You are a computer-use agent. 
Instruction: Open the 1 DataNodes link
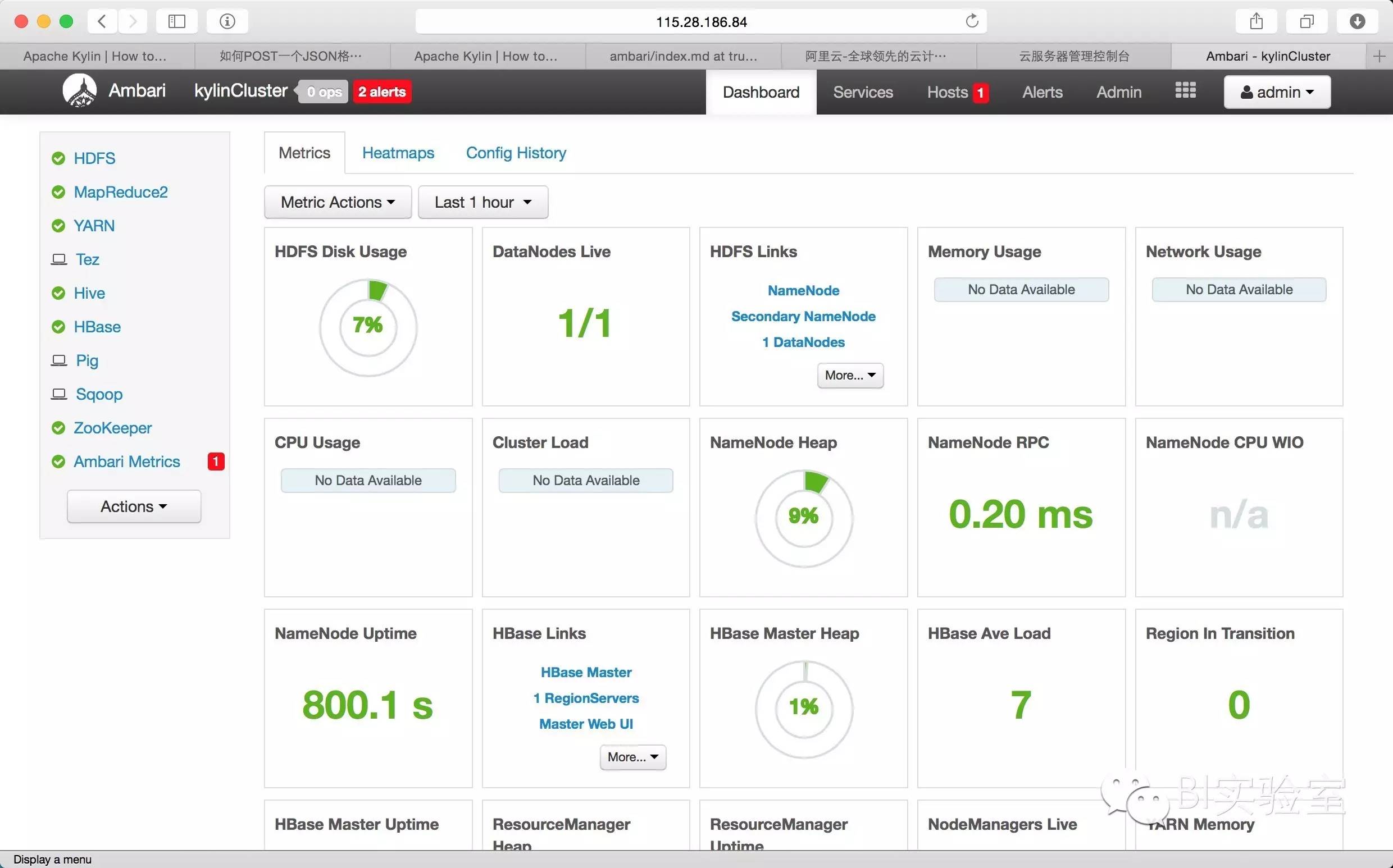803,342
